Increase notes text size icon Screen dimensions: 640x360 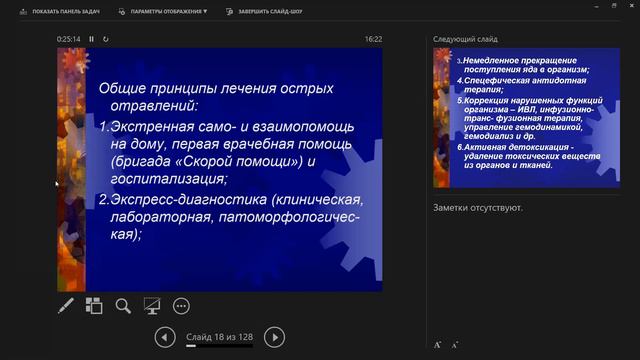click(x=437, y=345)
